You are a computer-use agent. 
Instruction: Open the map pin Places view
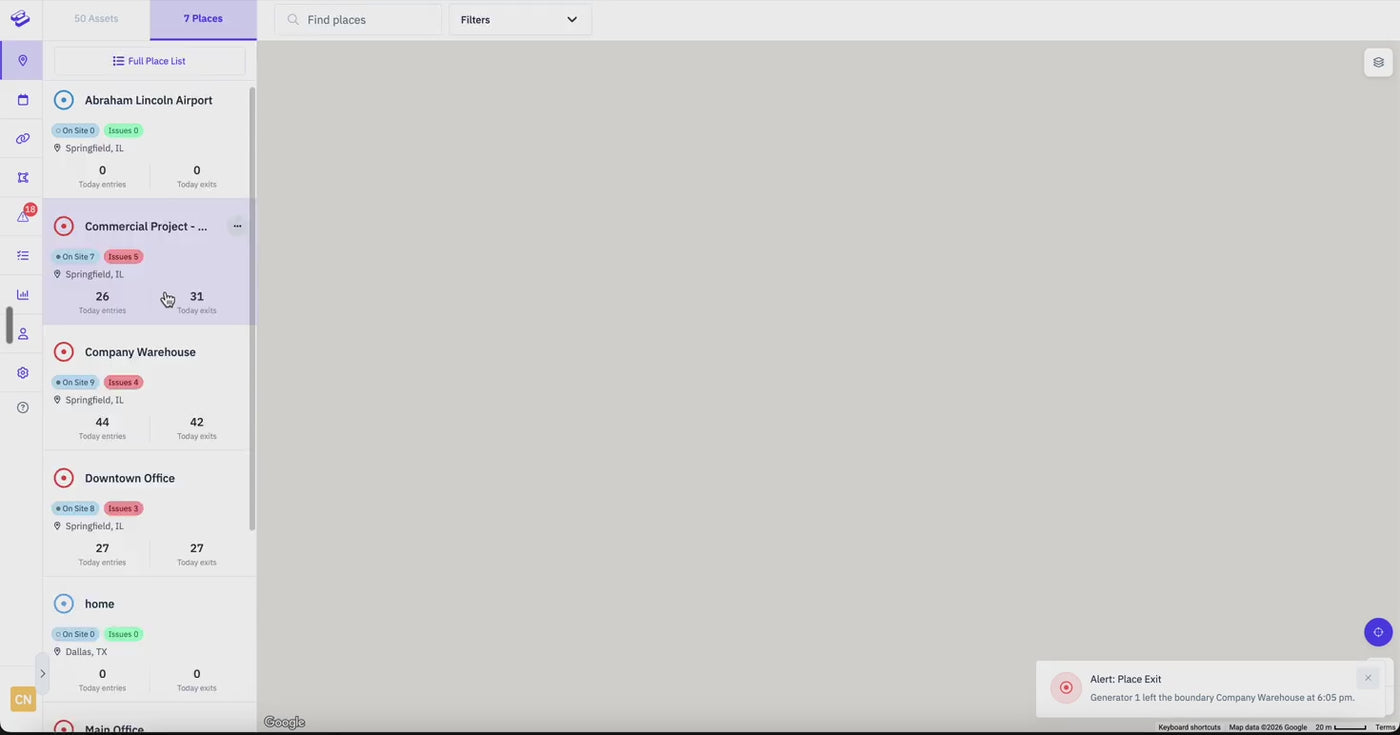point(22,61)
